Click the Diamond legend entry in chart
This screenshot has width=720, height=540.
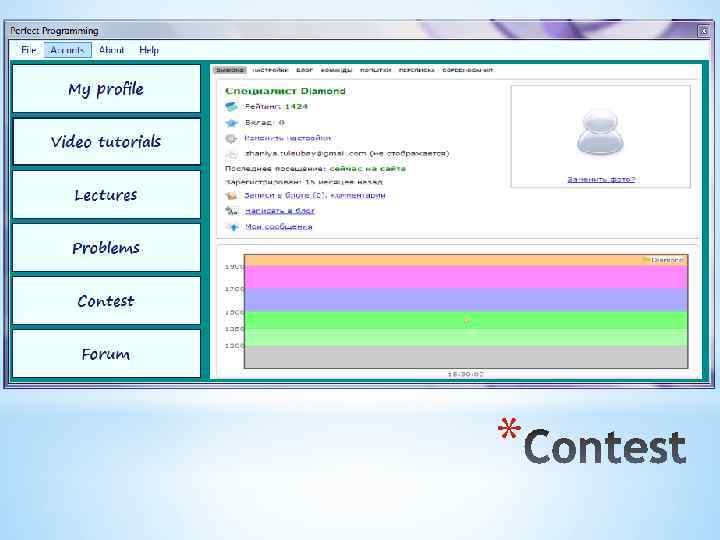[x=664, y=260]
